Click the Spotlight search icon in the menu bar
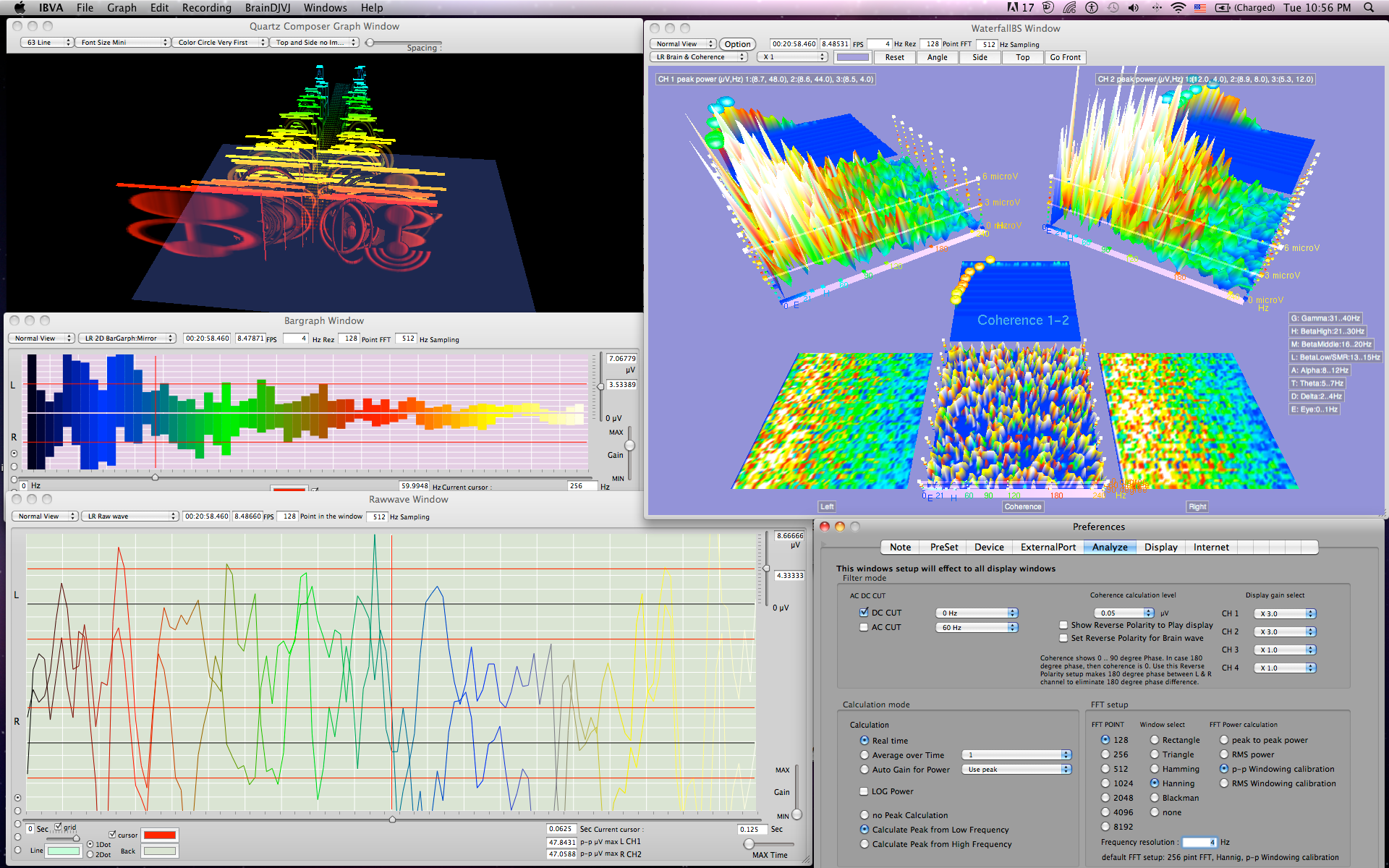The width and height of the screenshot is (1389, 868). (1369, 8)
